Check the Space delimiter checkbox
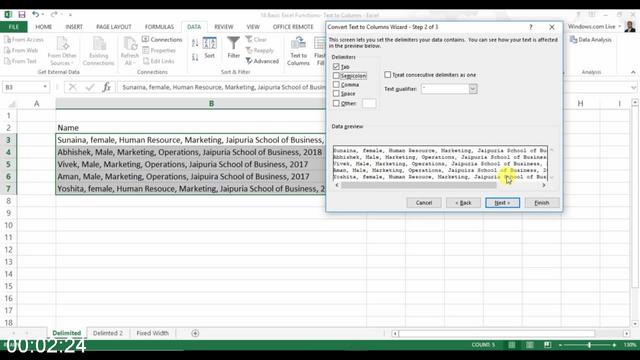The width and height of the screenshot is (640, 360). click(336, 93)
